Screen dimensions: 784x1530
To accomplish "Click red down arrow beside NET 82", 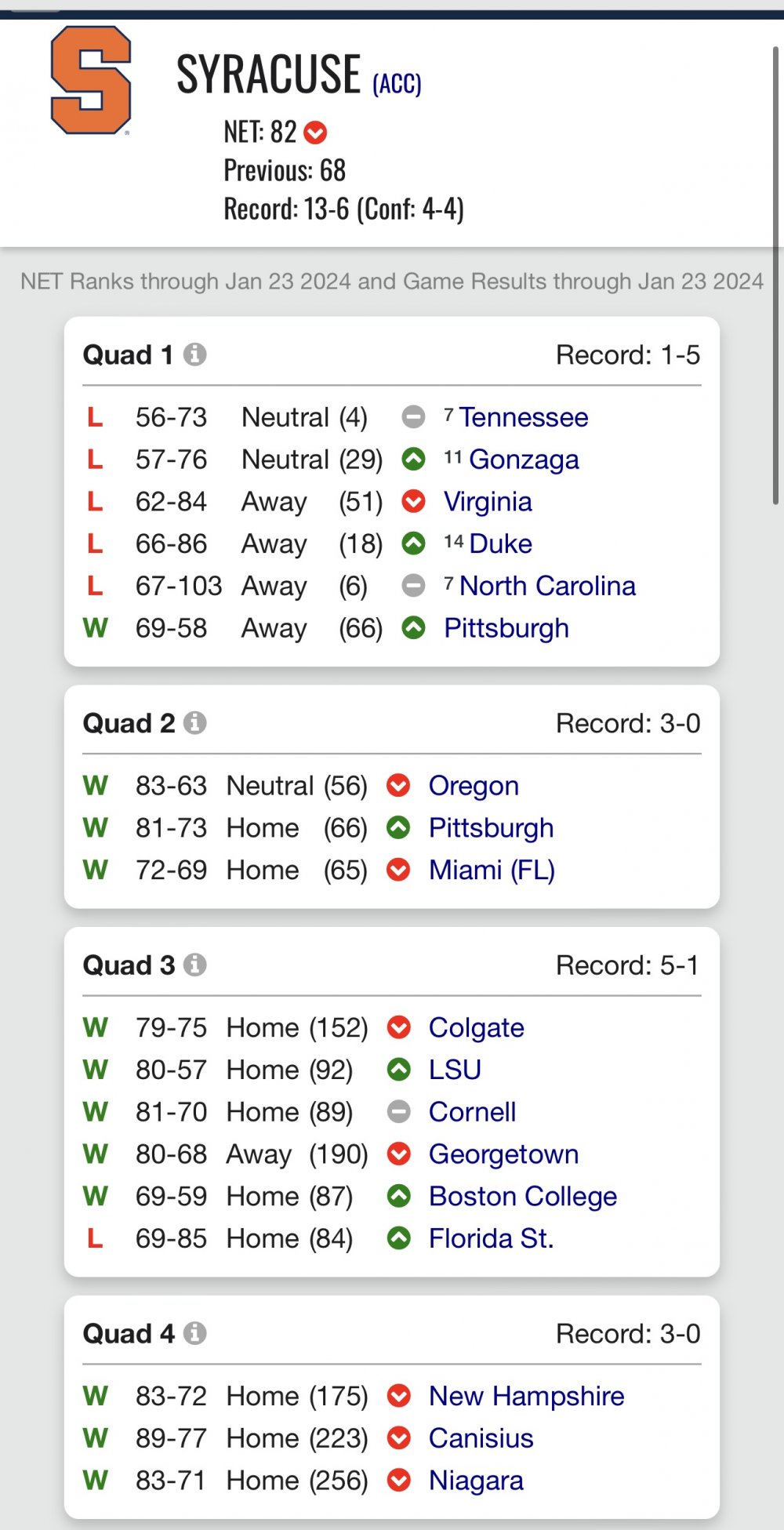I will coord(315,133).
